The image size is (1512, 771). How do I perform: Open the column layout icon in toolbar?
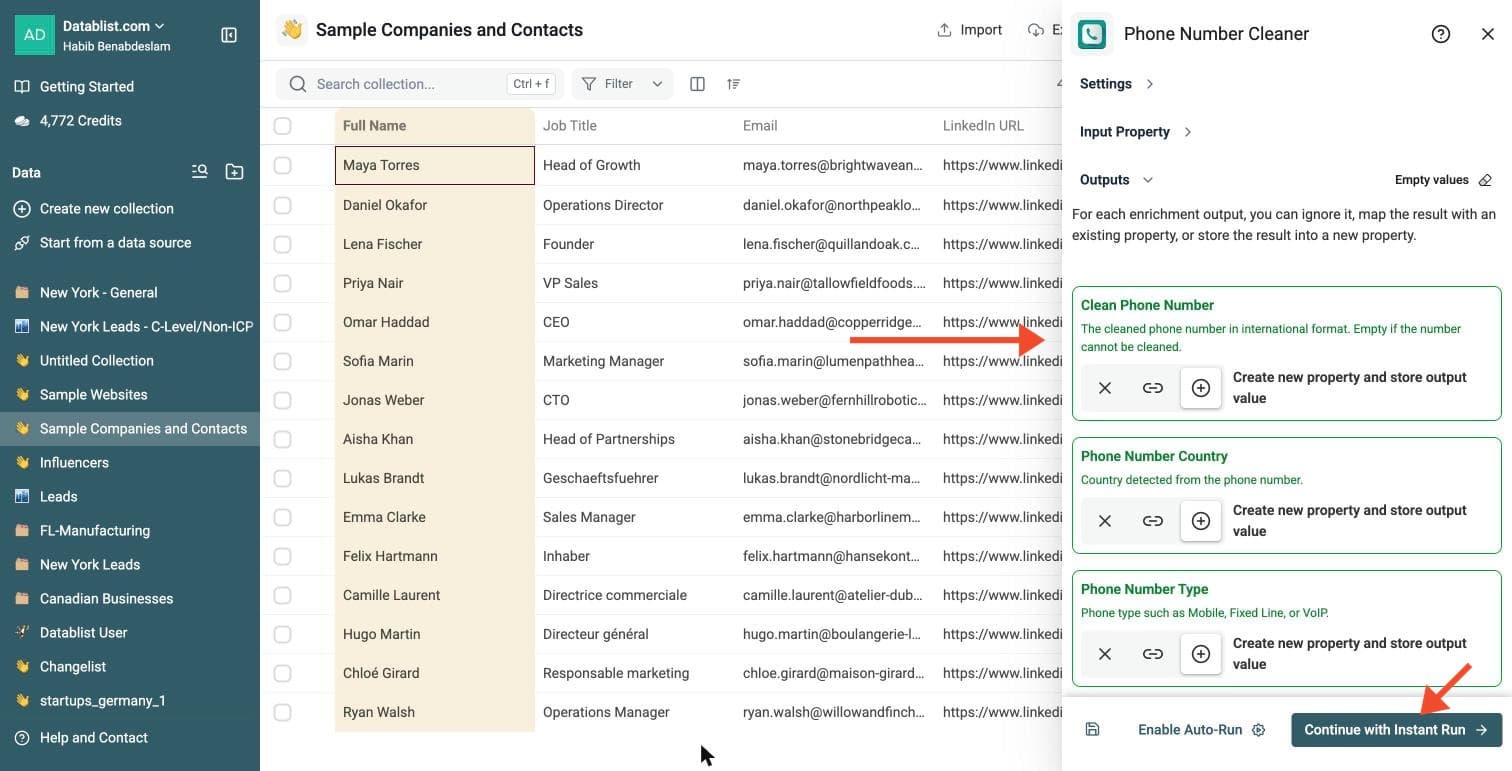tap(698, 84)
